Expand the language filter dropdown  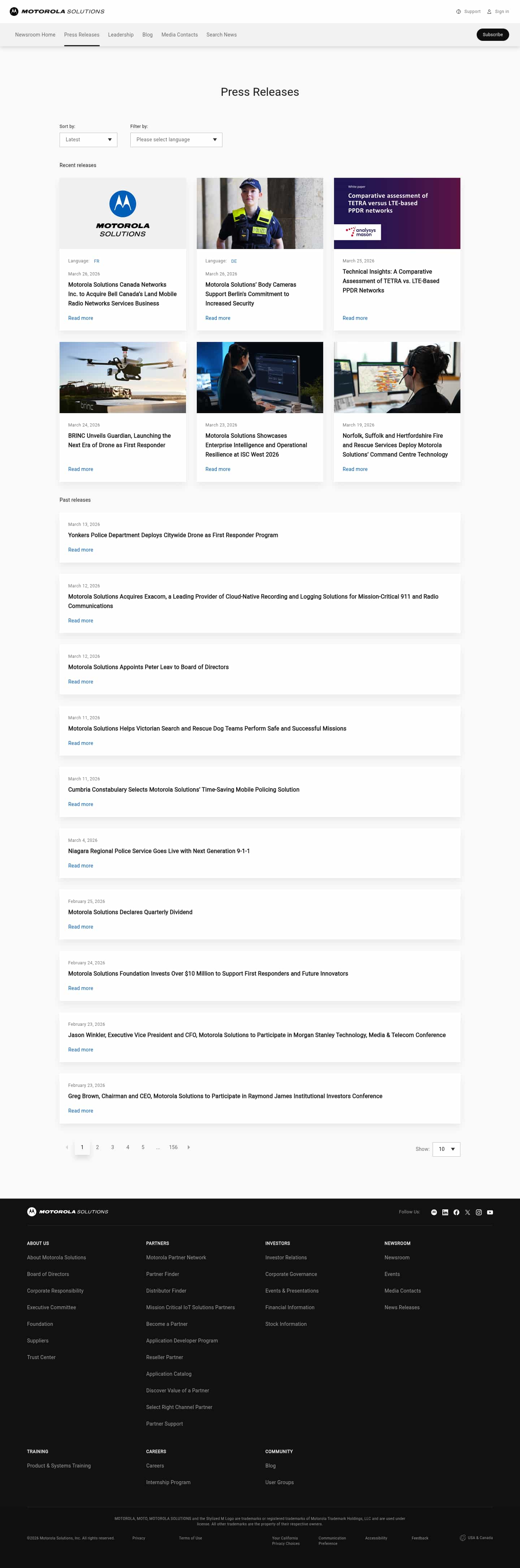176,140
